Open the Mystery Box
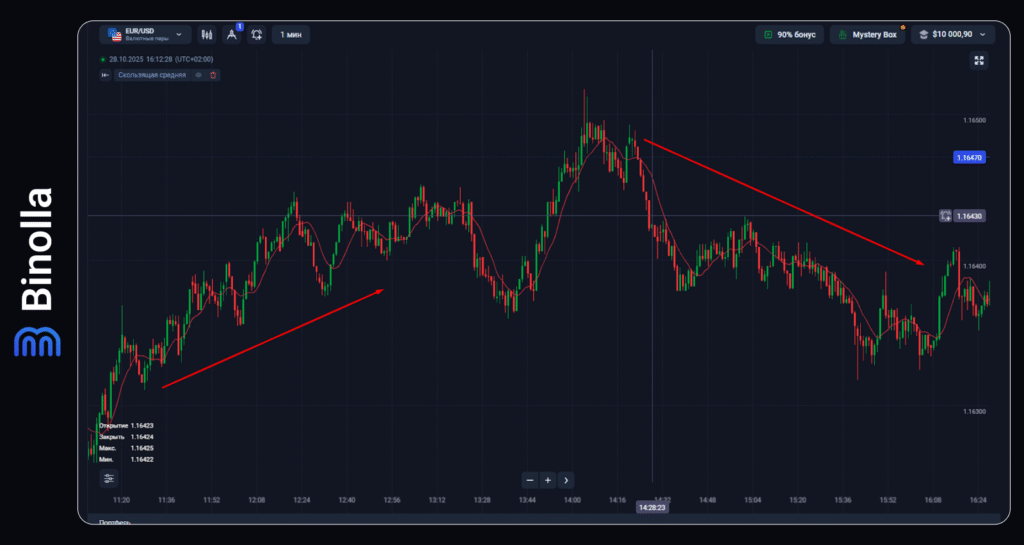This screenshot has width=1024, height=545. pyautogui.click(x=867, y=35)
